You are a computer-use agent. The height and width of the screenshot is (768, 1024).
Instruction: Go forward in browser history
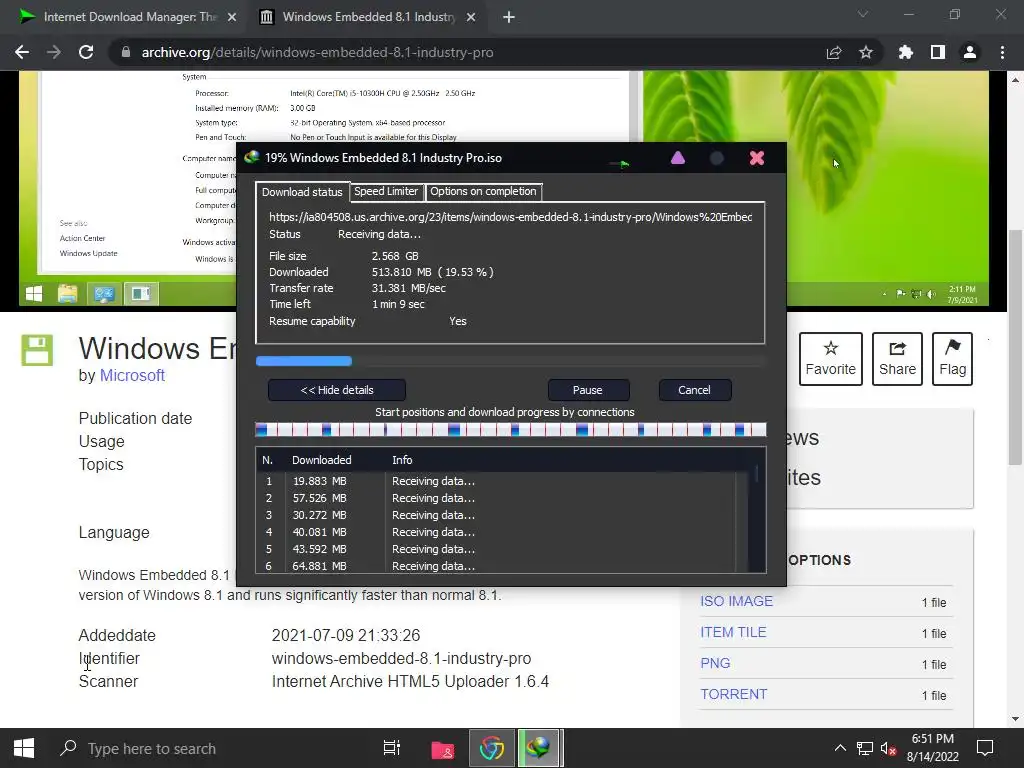tap(54, 52)
